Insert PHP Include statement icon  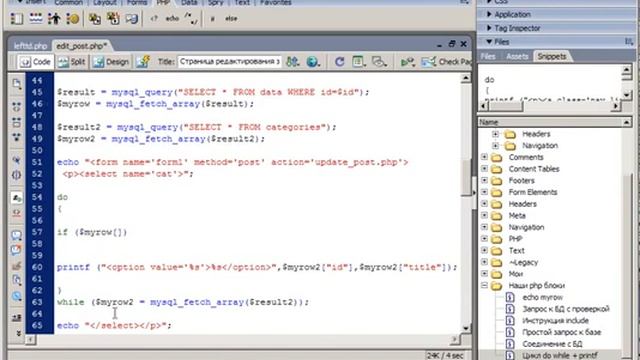[95, 18]
